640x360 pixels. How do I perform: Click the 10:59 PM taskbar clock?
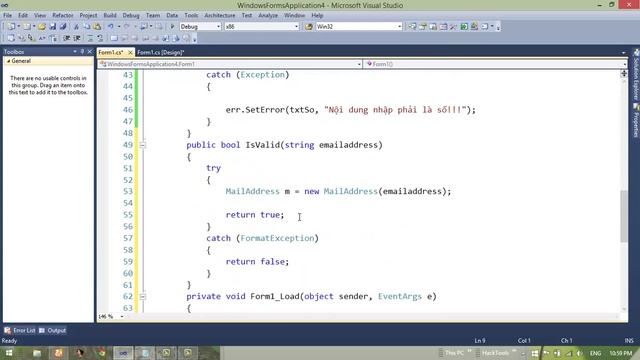(620, 353)
